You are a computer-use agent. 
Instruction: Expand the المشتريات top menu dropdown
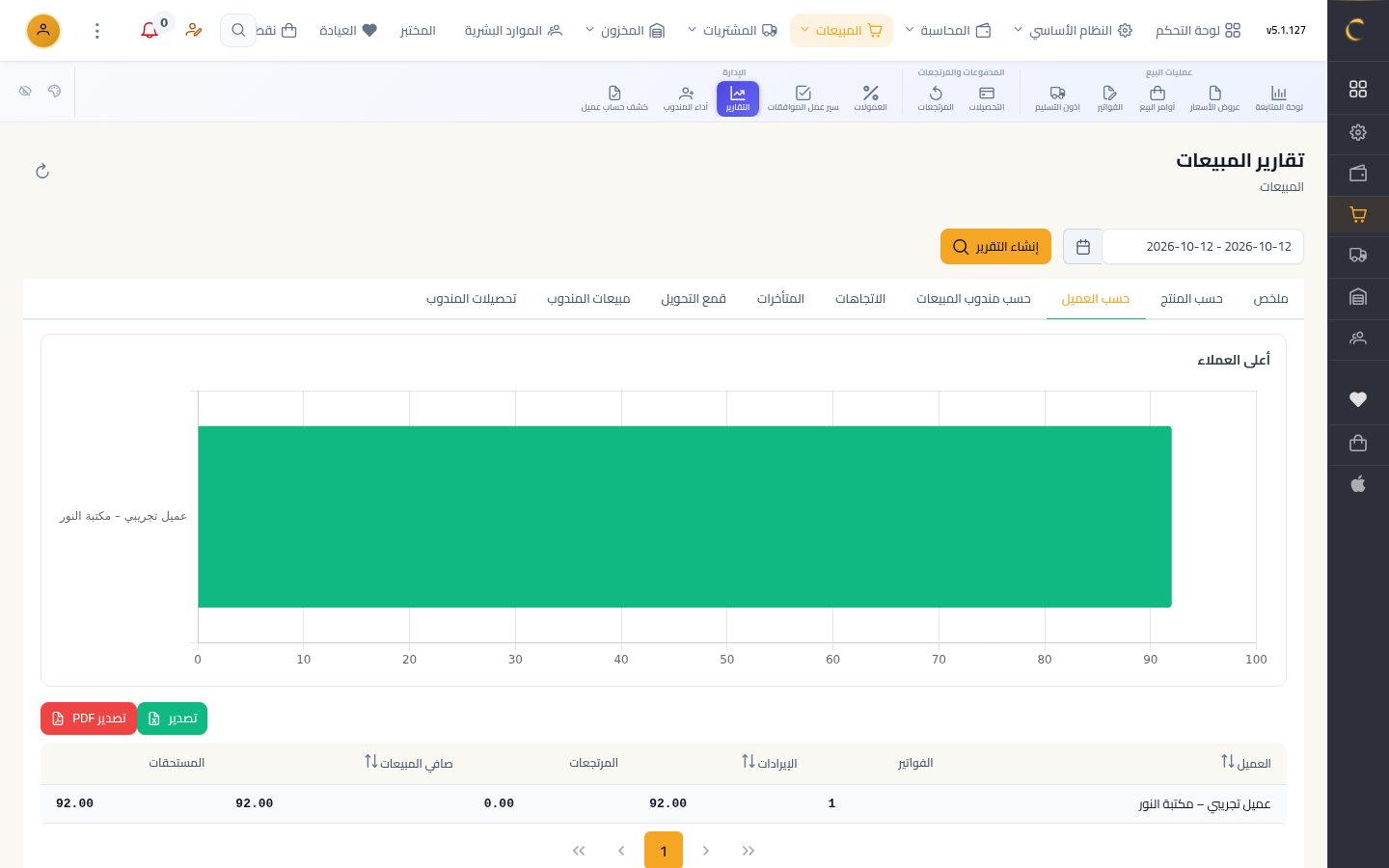tap(732, 31)
